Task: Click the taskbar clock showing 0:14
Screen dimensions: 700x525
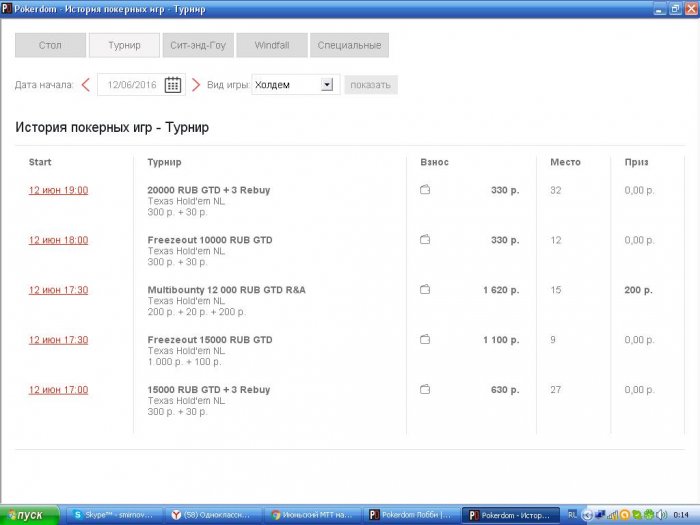Action: tap(681, 515)
